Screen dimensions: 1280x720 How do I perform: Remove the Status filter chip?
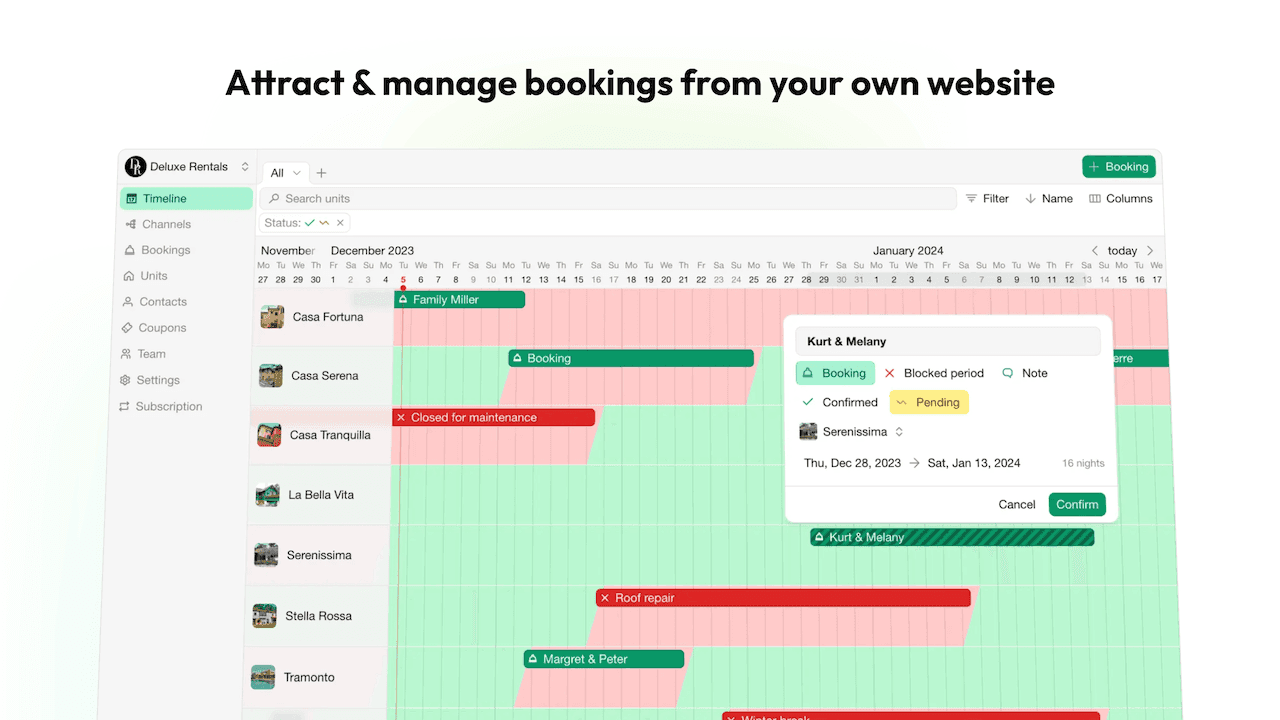[340, 223]
